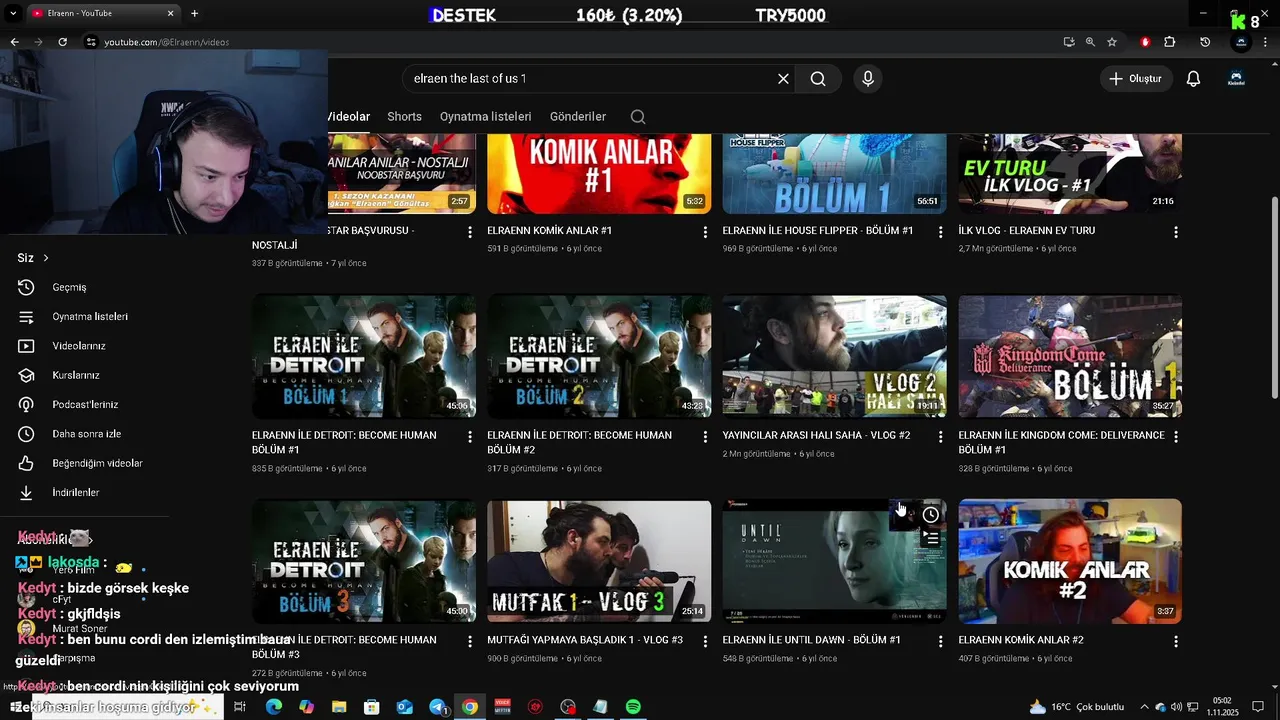Switch to the Gönderiler tab

[578, 117]
